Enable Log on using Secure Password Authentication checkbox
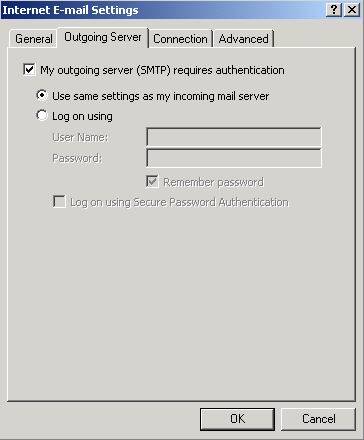 click(x=59, y=202)
